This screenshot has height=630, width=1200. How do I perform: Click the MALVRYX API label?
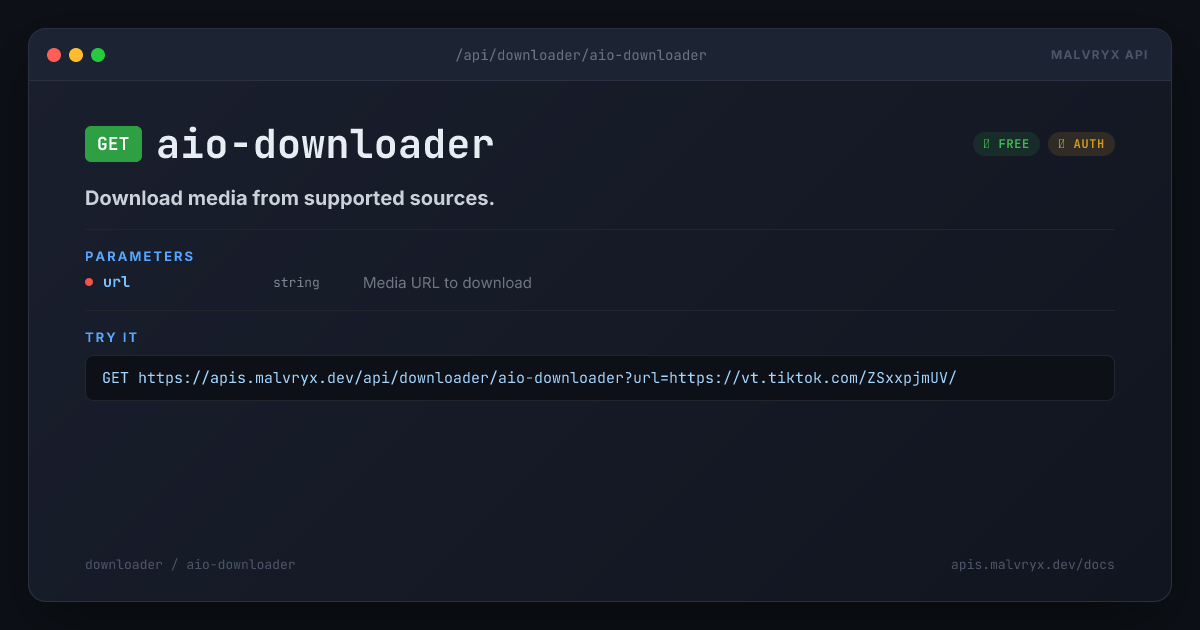1099,55
